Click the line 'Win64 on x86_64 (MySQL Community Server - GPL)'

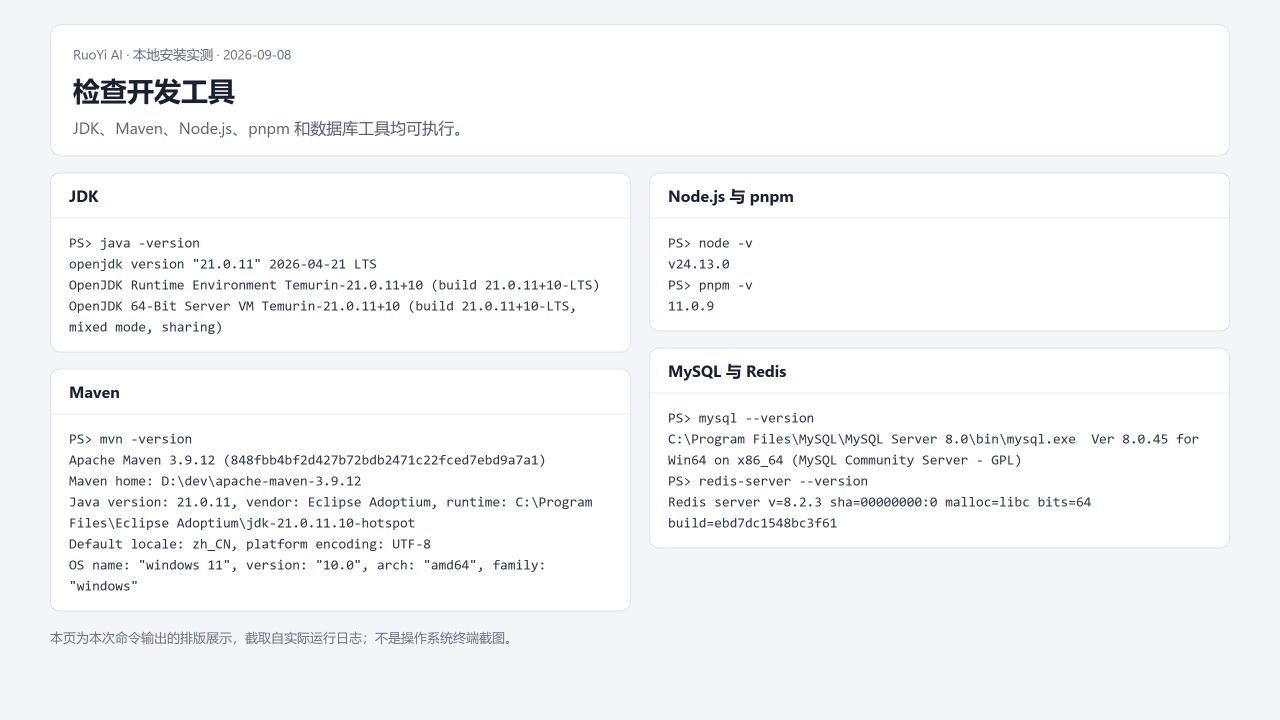click(845, 460)
